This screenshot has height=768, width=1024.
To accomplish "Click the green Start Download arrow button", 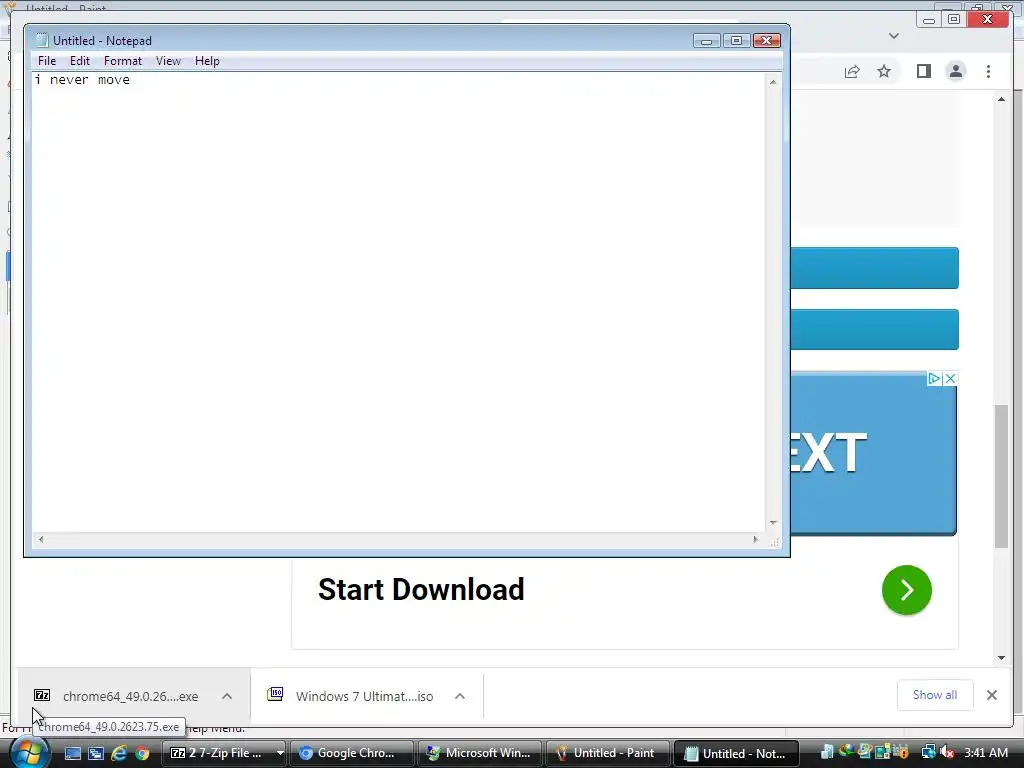I will [906, 590].
